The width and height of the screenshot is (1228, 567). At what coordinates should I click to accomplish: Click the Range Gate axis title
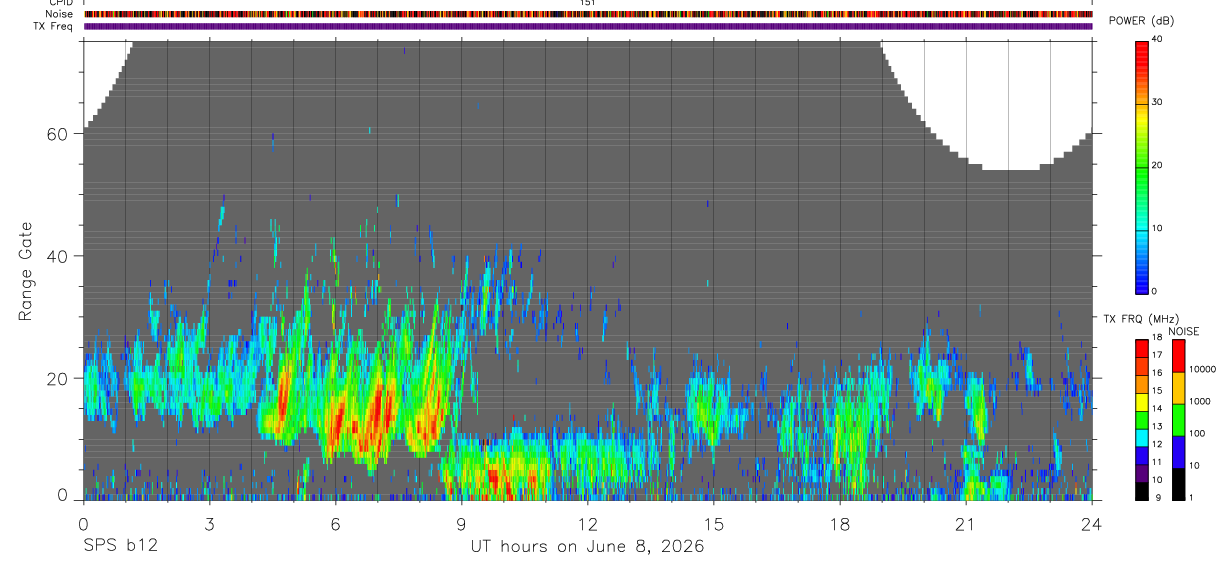(x=26, y=271)
